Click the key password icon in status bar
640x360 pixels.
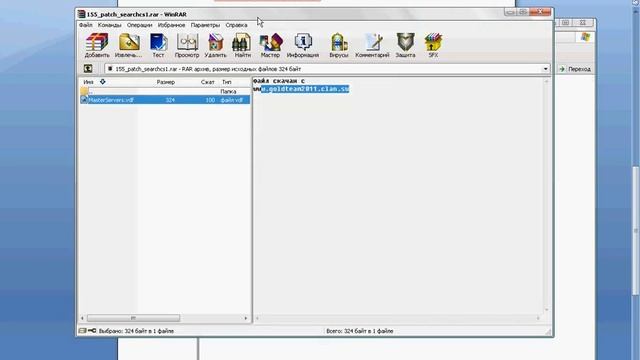[92, 331]
